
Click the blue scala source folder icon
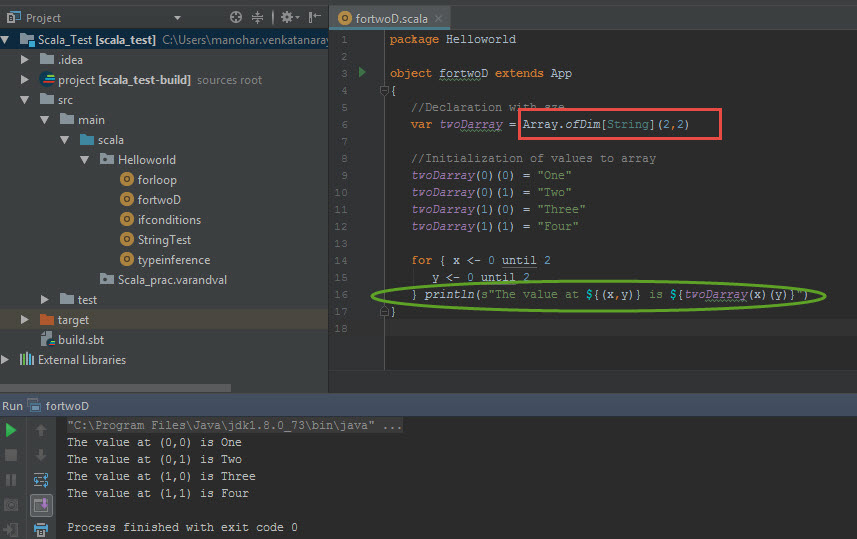pyautogui.click(x=87, y=139)
